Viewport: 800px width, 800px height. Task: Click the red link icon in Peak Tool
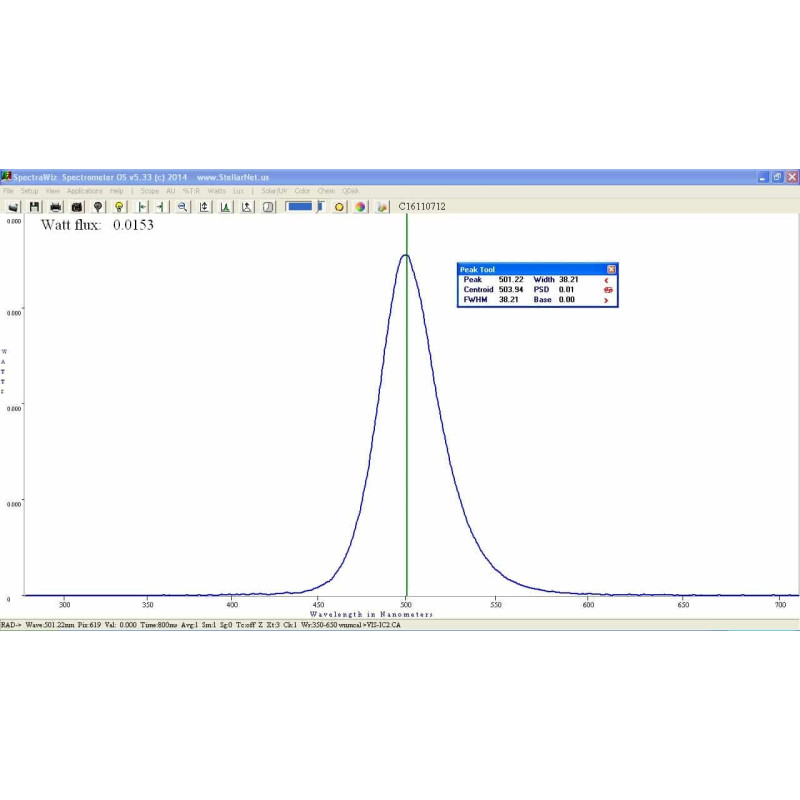(x=606, y=290)
